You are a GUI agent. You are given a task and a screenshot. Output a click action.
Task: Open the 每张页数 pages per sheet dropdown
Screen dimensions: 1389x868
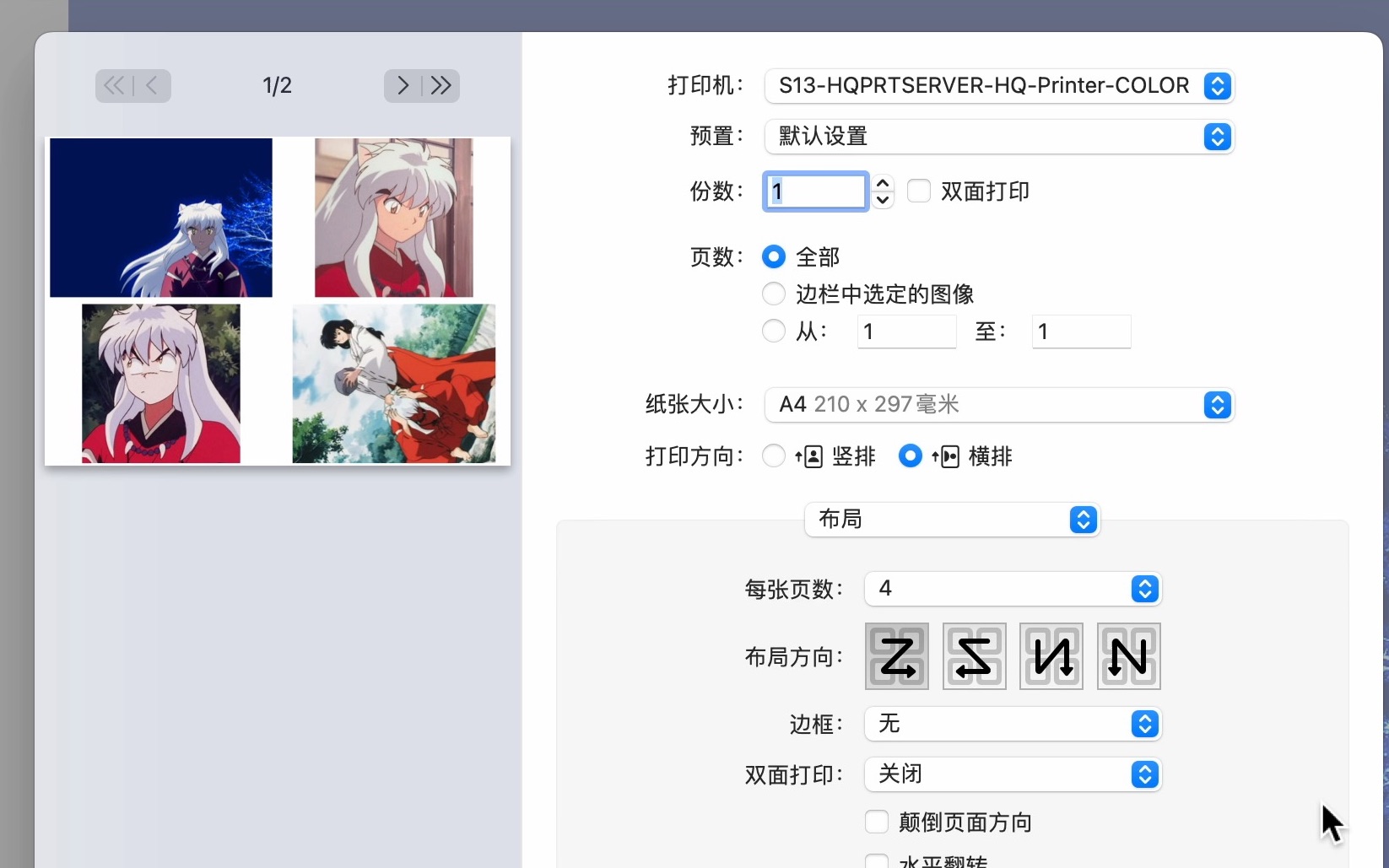[1013, 589]
